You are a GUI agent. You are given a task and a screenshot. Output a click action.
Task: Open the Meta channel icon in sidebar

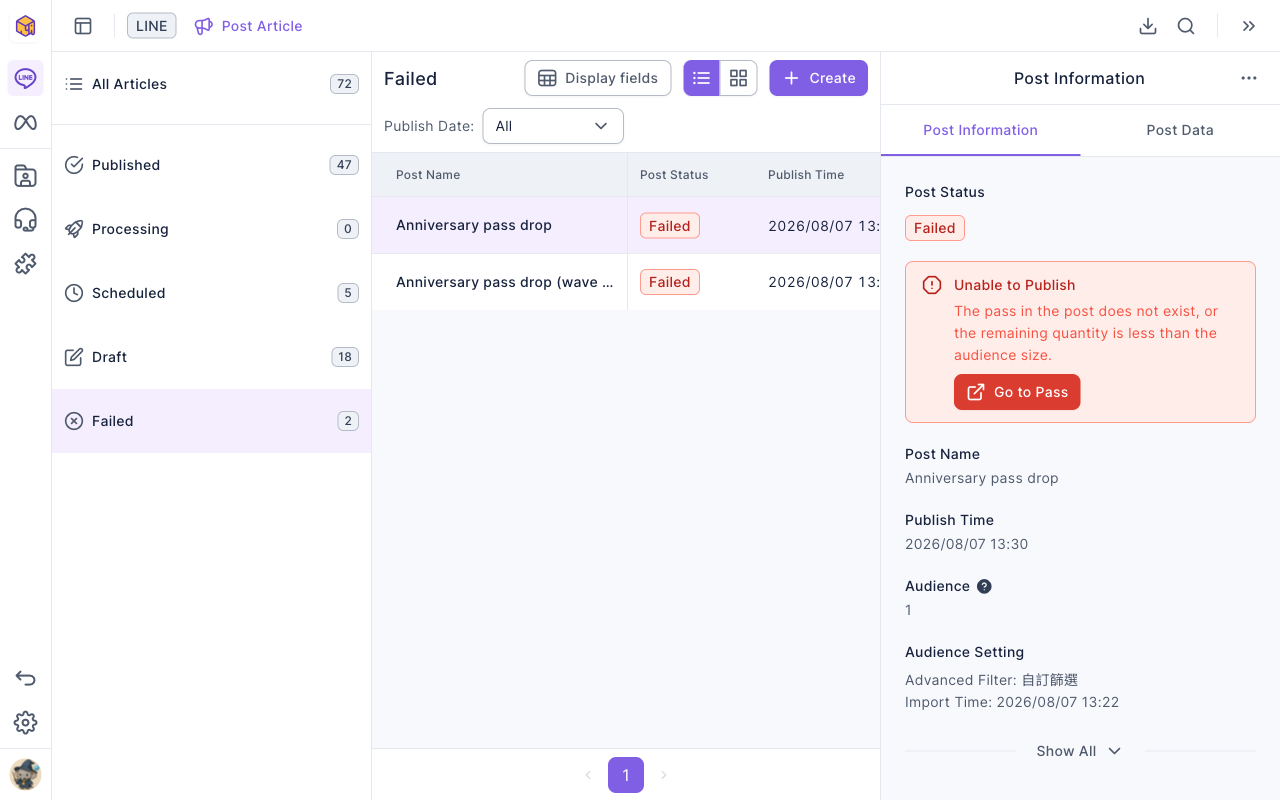(25, 123)
